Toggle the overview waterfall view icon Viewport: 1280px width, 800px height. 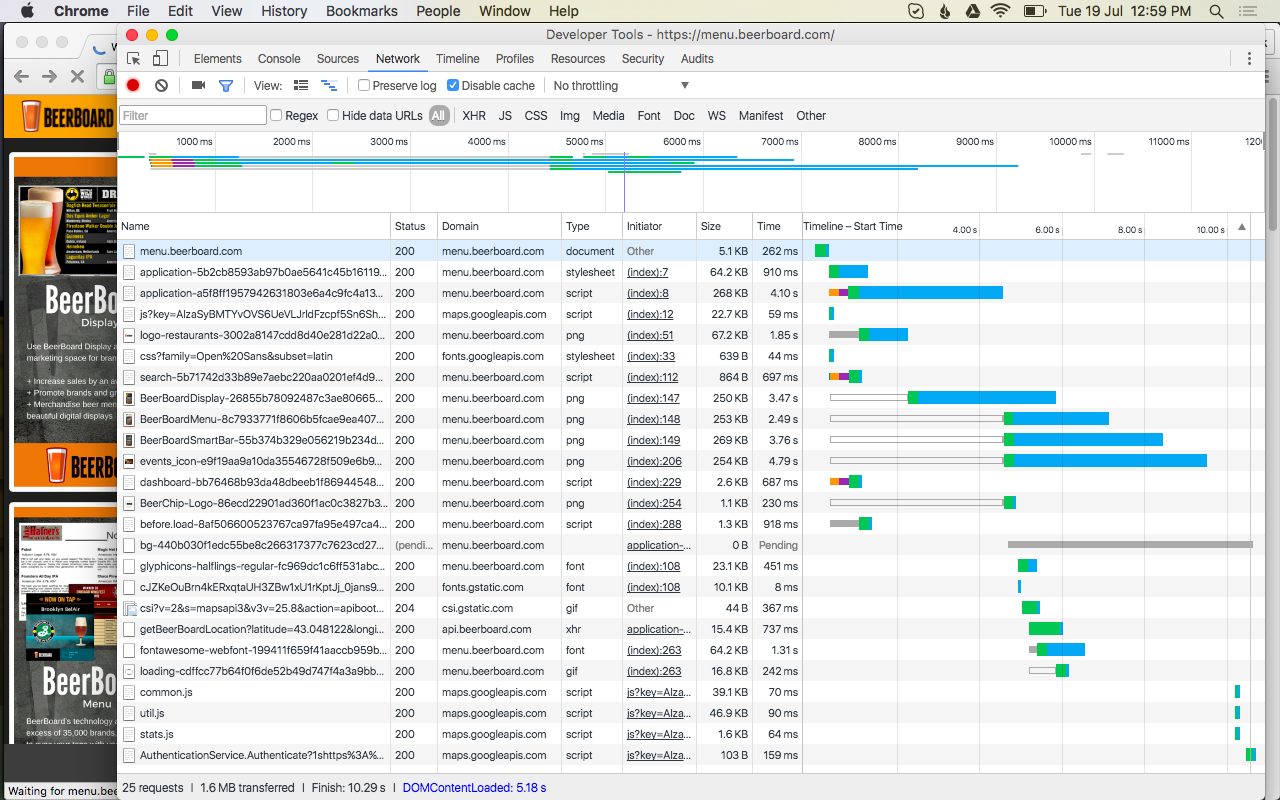tap(328, 86)
